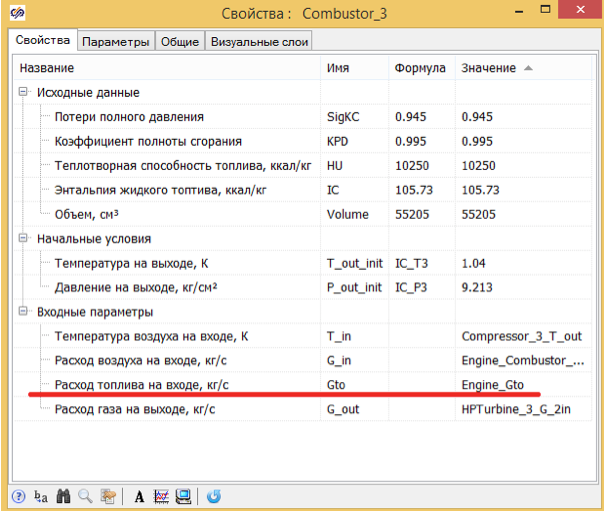Click the Исходные данные group label

88,92
